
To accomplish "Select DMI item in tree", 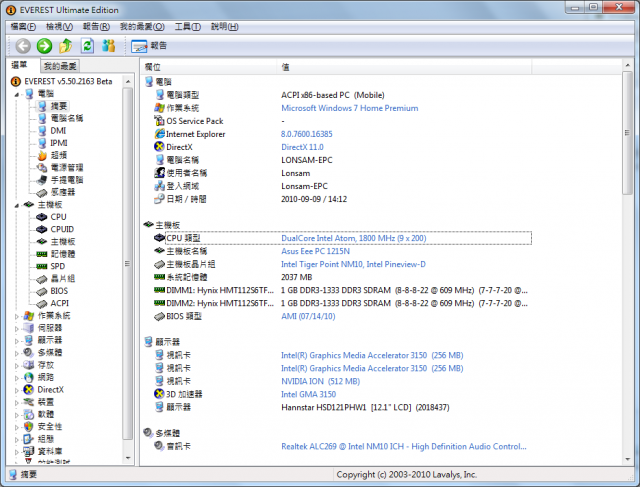I will point(58,131).
